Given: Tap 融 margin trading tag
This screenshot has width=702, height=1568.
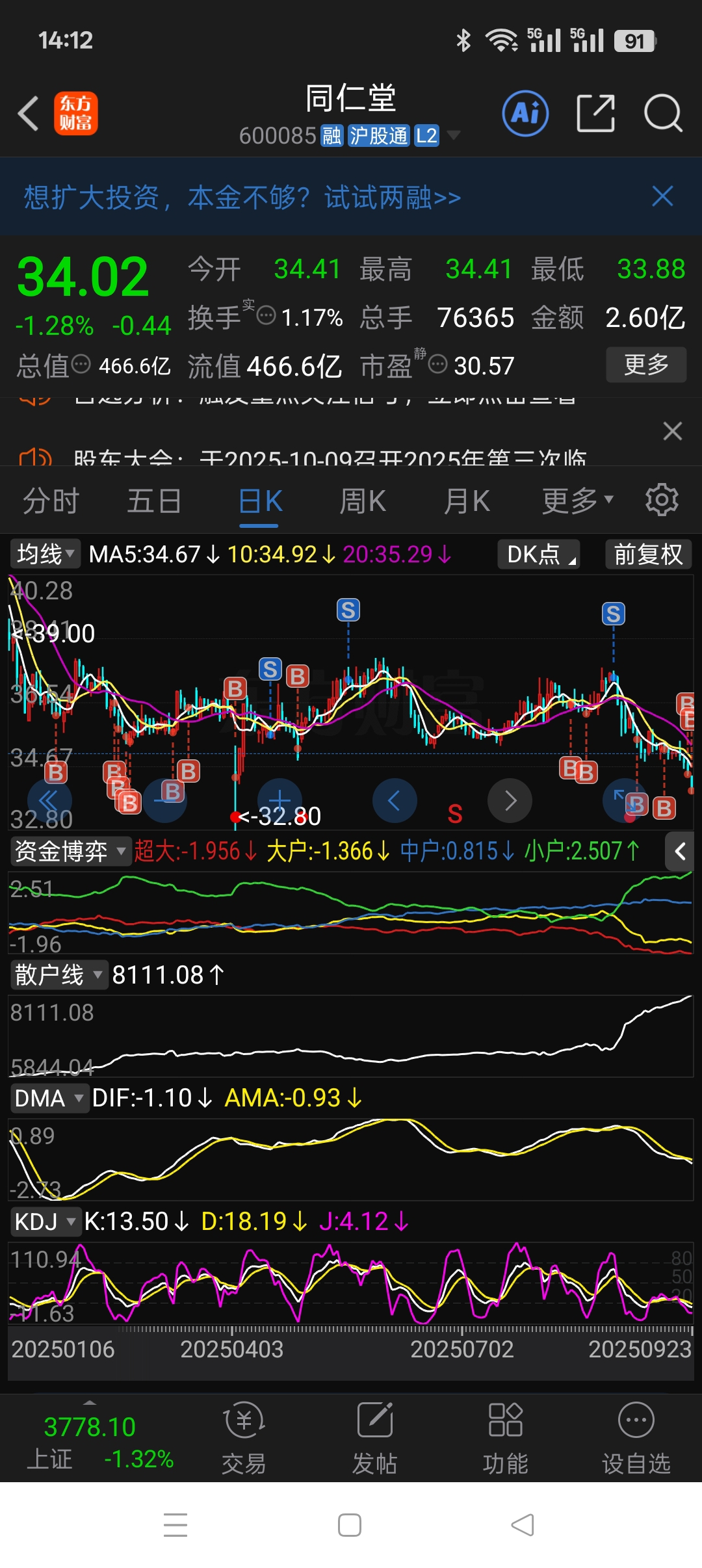Looking at the screenshot, I should coord(331,136).
